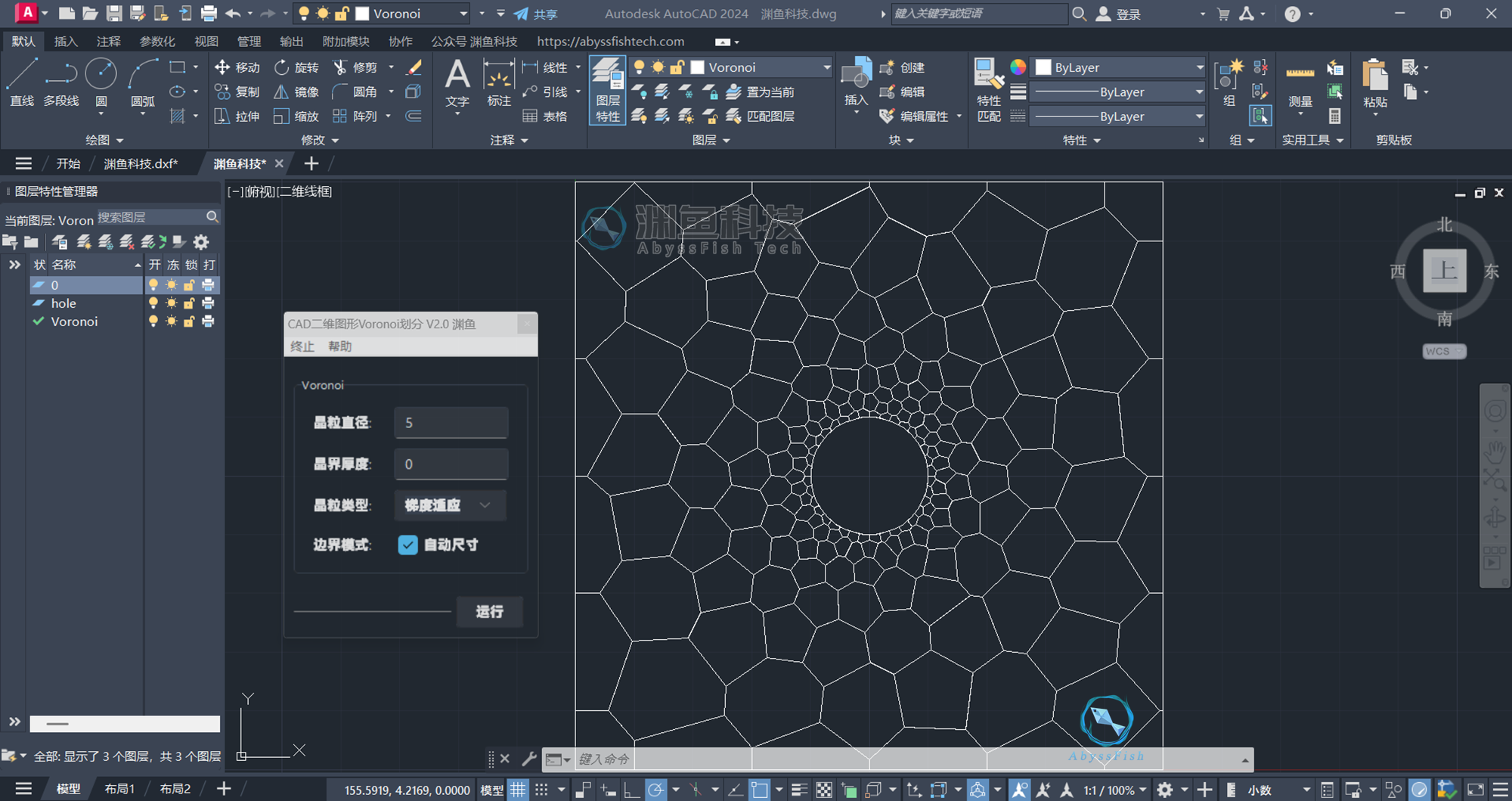Open the 插入 ribbon tab
1512x801 pixels.
tap(66, 41)
